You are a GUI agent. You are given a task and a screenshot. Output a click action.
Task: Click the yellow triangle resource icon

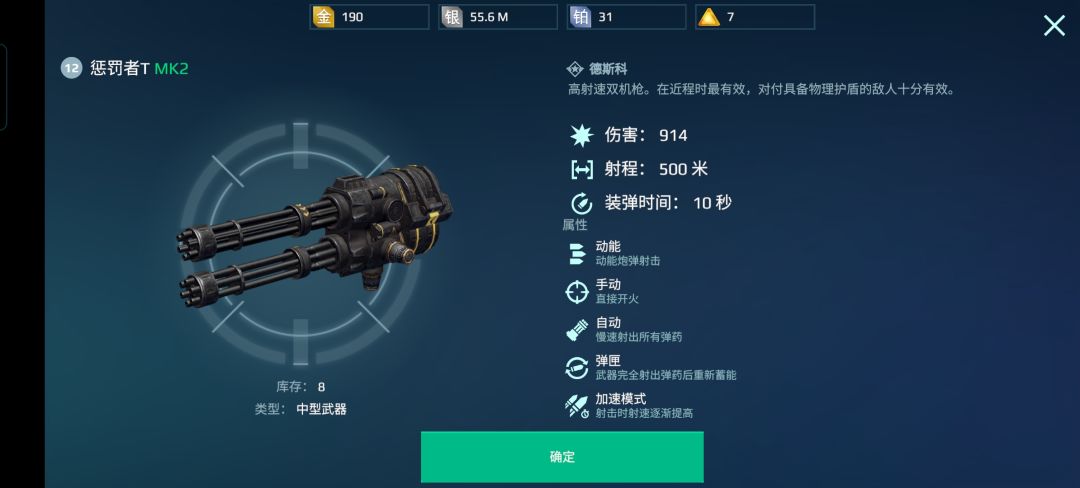click(709, 17)
